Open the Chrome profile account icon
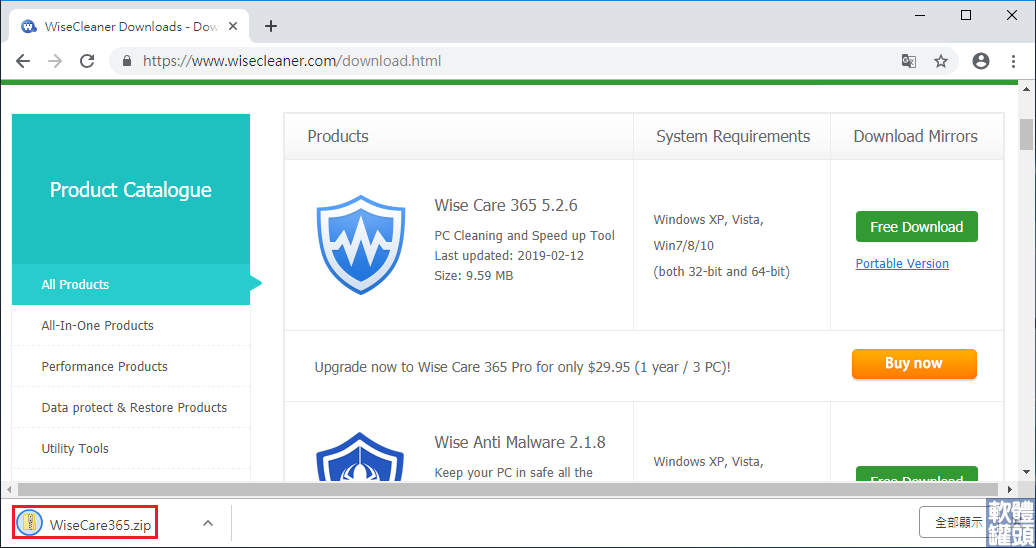Viewport: 1036px width, 548px height. click(x=981, y=61)
